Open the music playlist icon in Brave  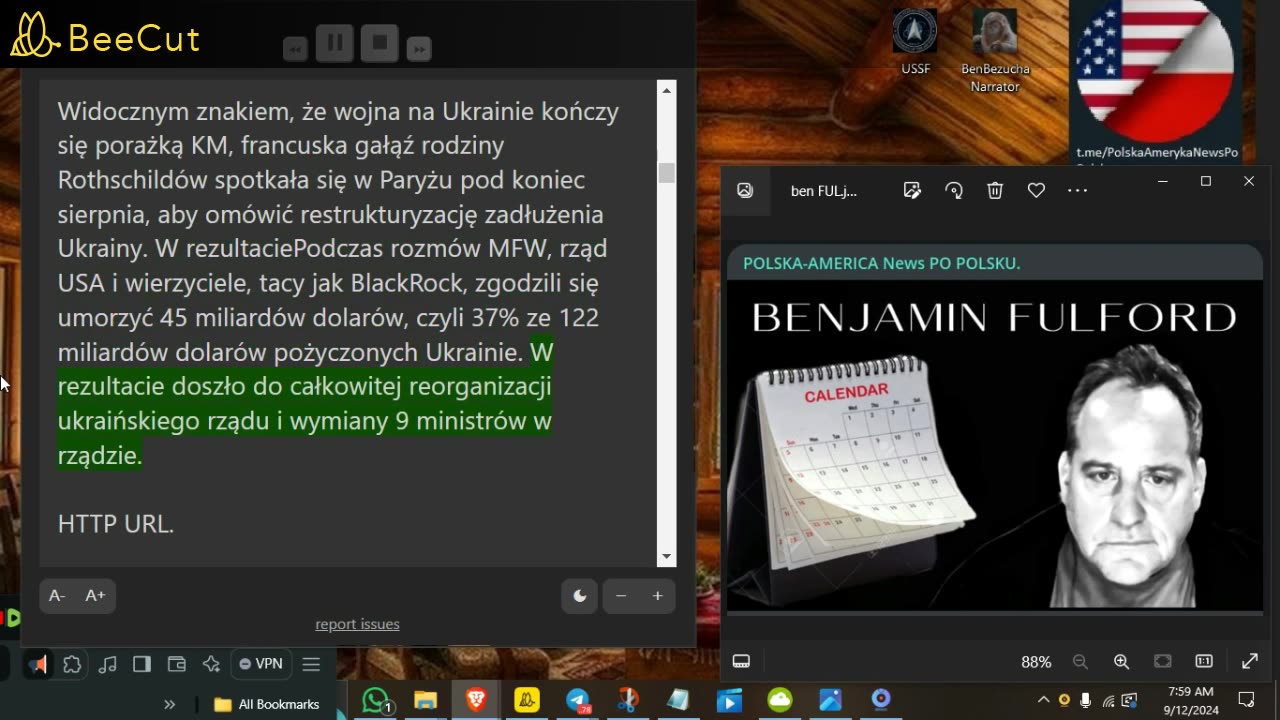click(107, 664)
